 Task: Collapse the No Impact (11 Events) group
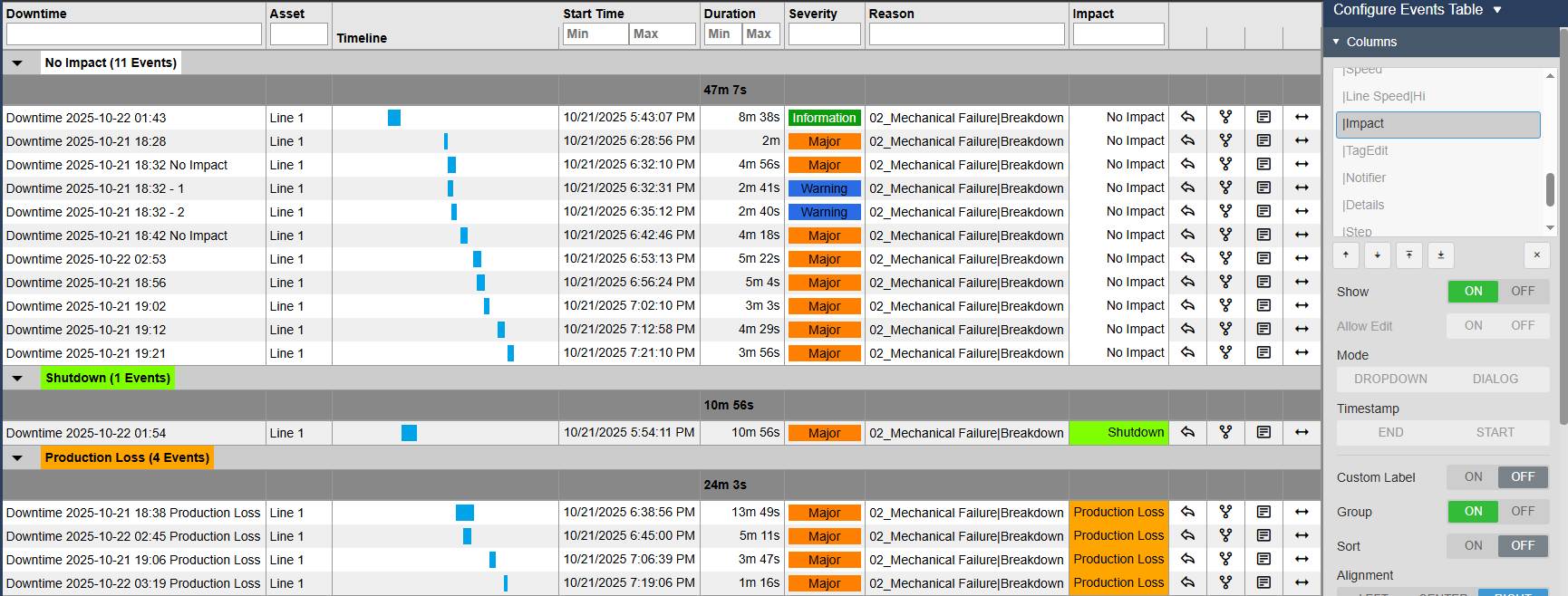pos(17,63)
